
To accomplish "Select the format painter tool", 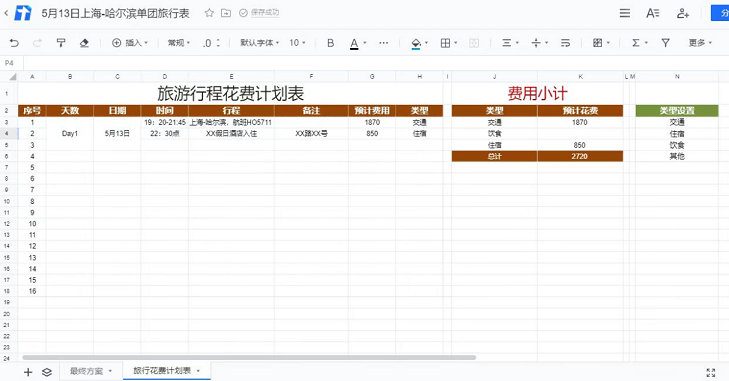I will point(61,43).
